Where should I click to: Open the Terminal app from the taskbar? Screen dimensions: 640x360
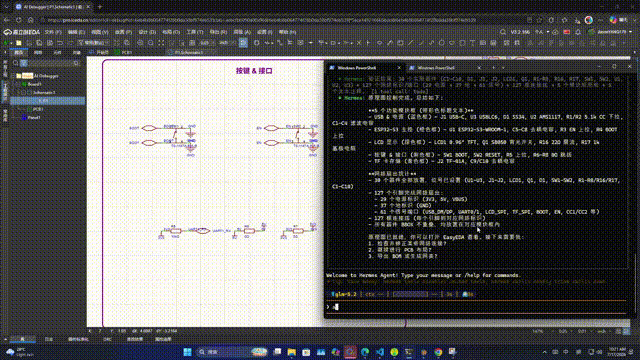click(x=409, y=352)
